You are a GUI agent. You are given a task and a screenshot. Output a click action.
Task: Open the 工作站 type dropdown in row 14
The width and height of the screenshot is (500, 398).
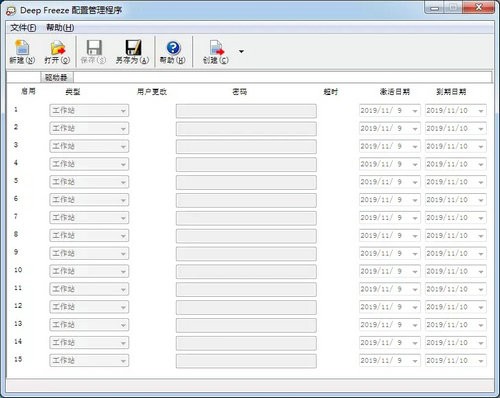89,343
